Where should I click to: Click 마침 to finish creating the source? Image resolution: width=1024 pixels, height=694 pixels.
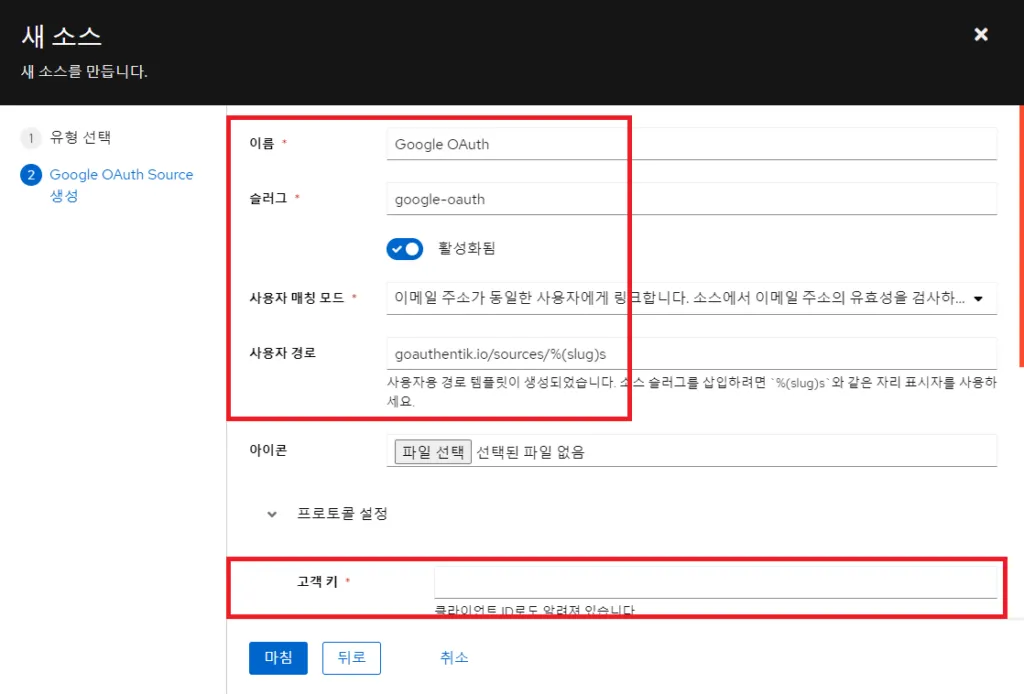tap(277, 658)
